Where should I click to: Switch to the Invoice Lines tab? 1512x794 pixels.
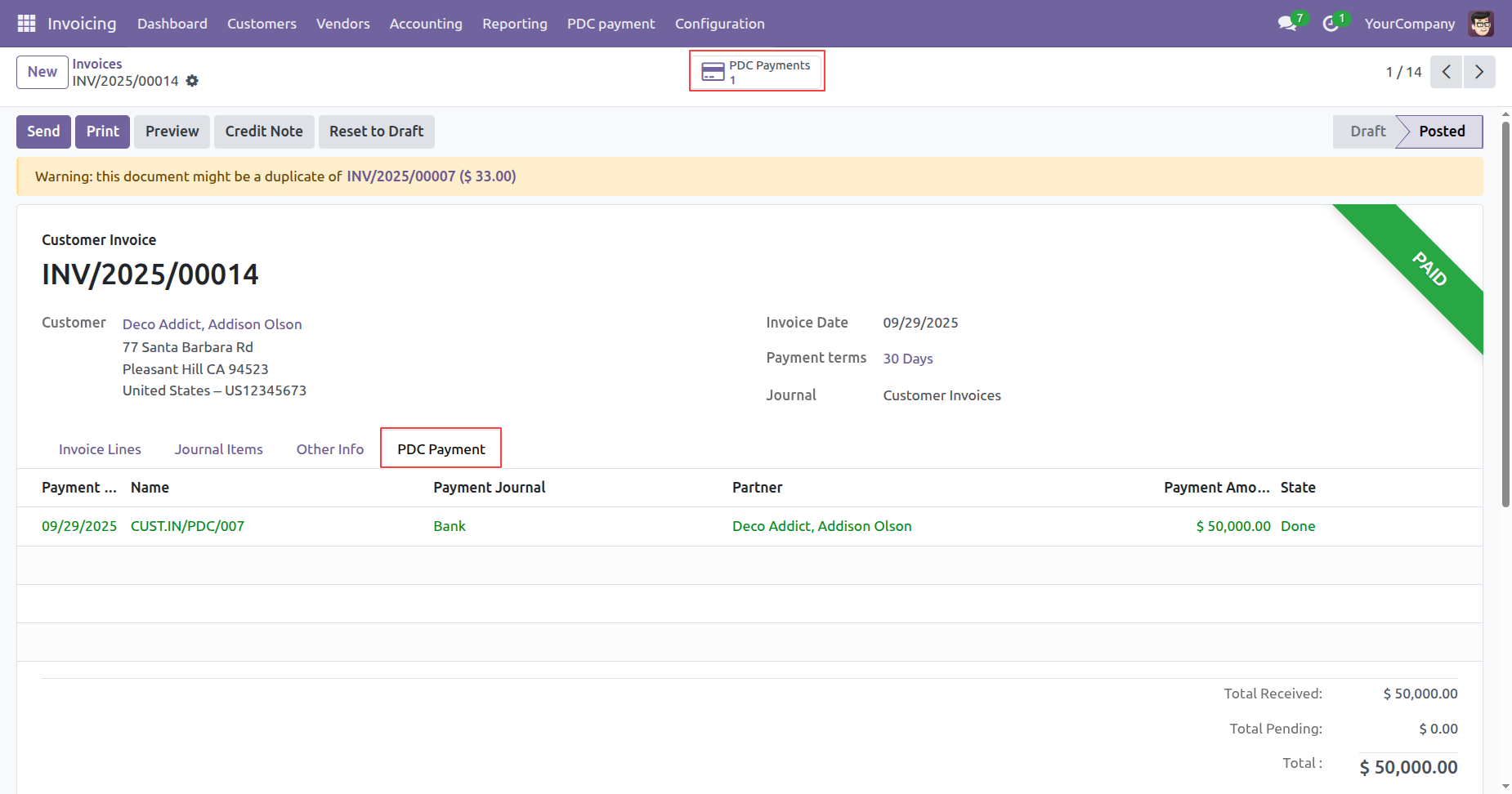100,449
